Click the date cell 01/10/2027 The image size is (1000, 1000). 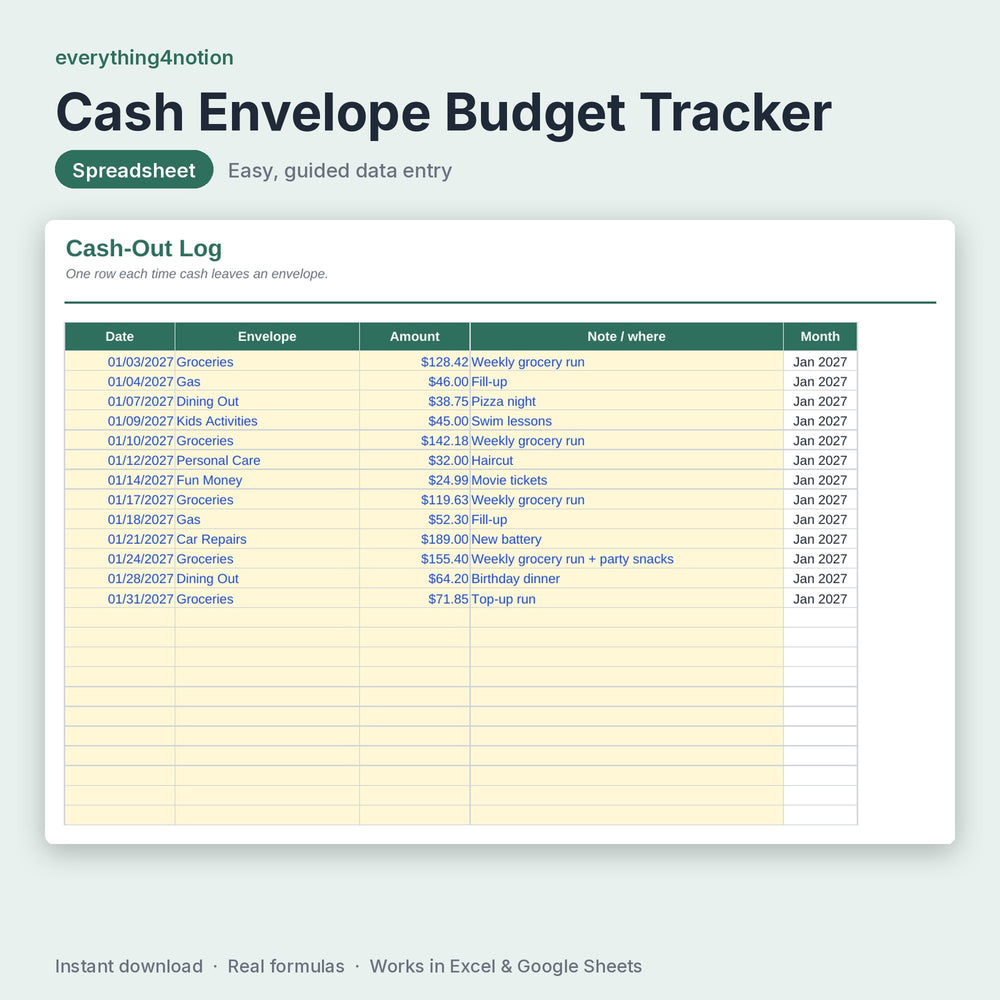pyautogui.click(x=120, y=441)
